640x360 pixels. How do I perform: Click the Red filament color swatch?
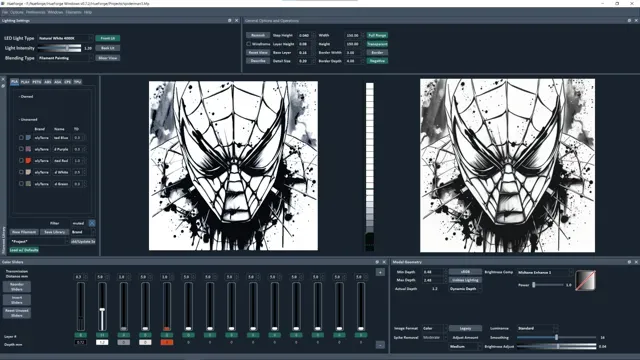coord(28,161)
